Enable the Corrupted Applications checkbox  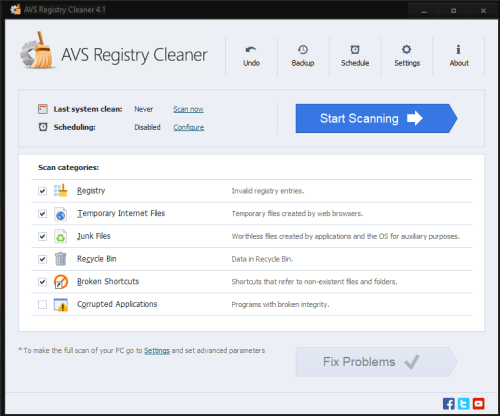pos(42,304)
